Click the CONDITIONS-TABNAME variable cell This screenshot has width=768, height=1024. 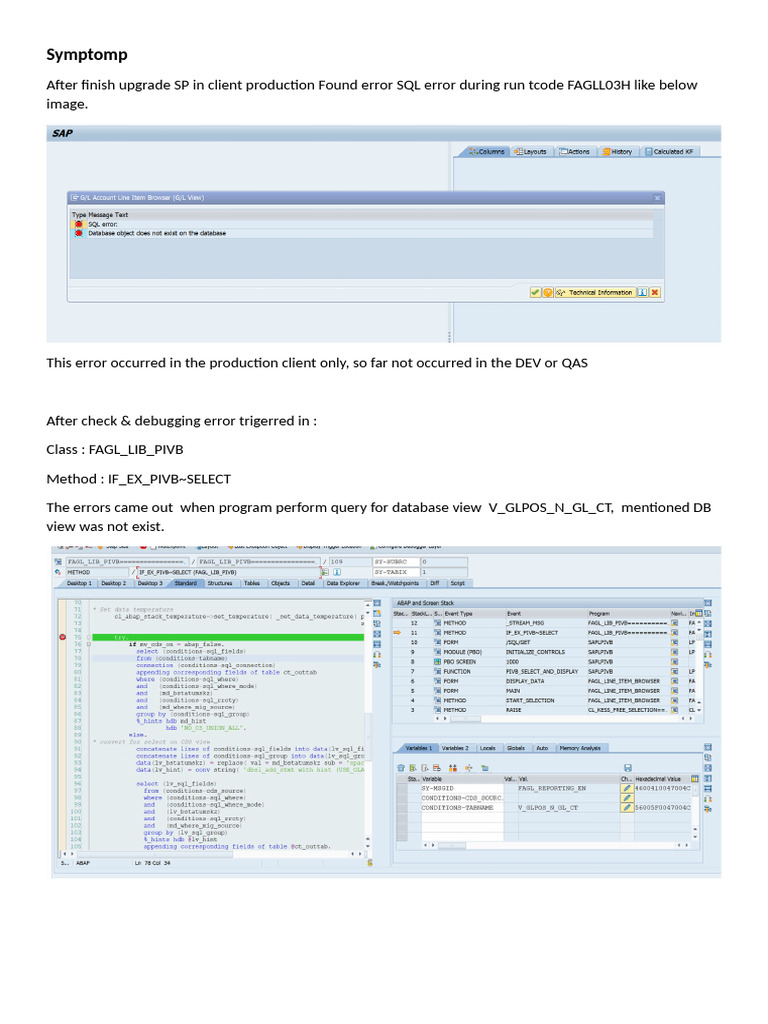tap(462, 808)
